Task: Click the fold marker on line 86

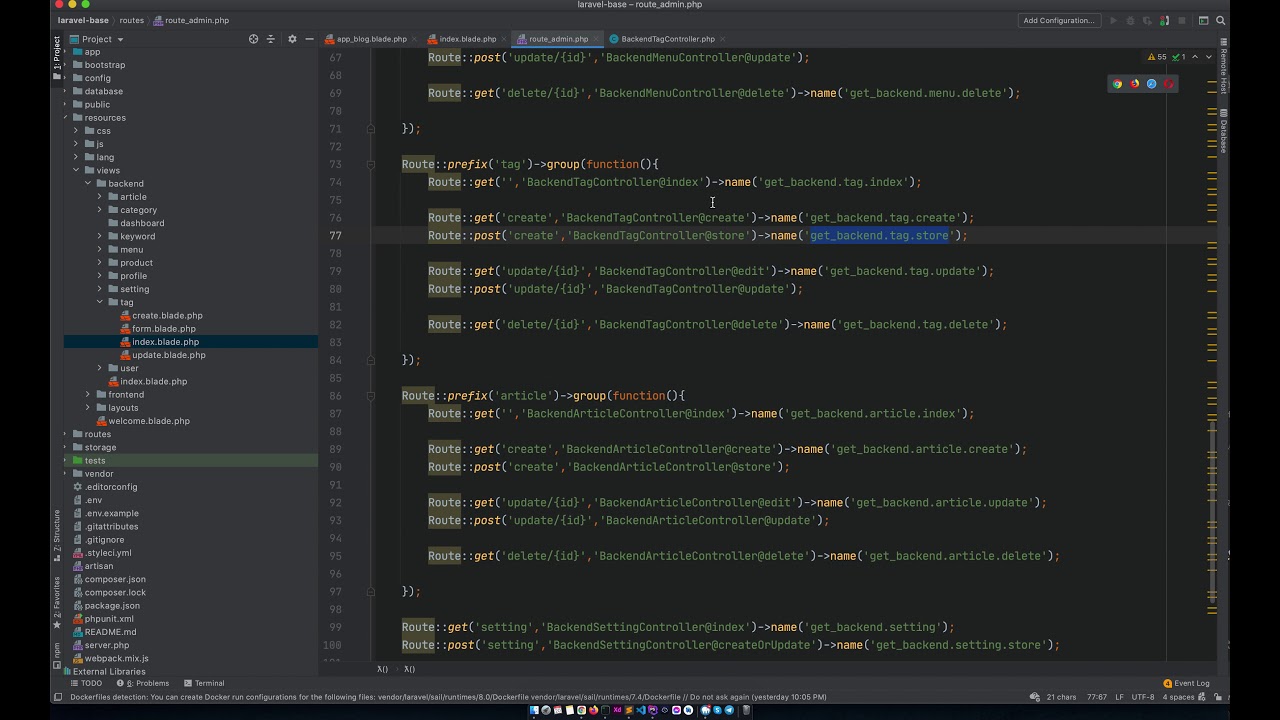Action: coord(370,396)
